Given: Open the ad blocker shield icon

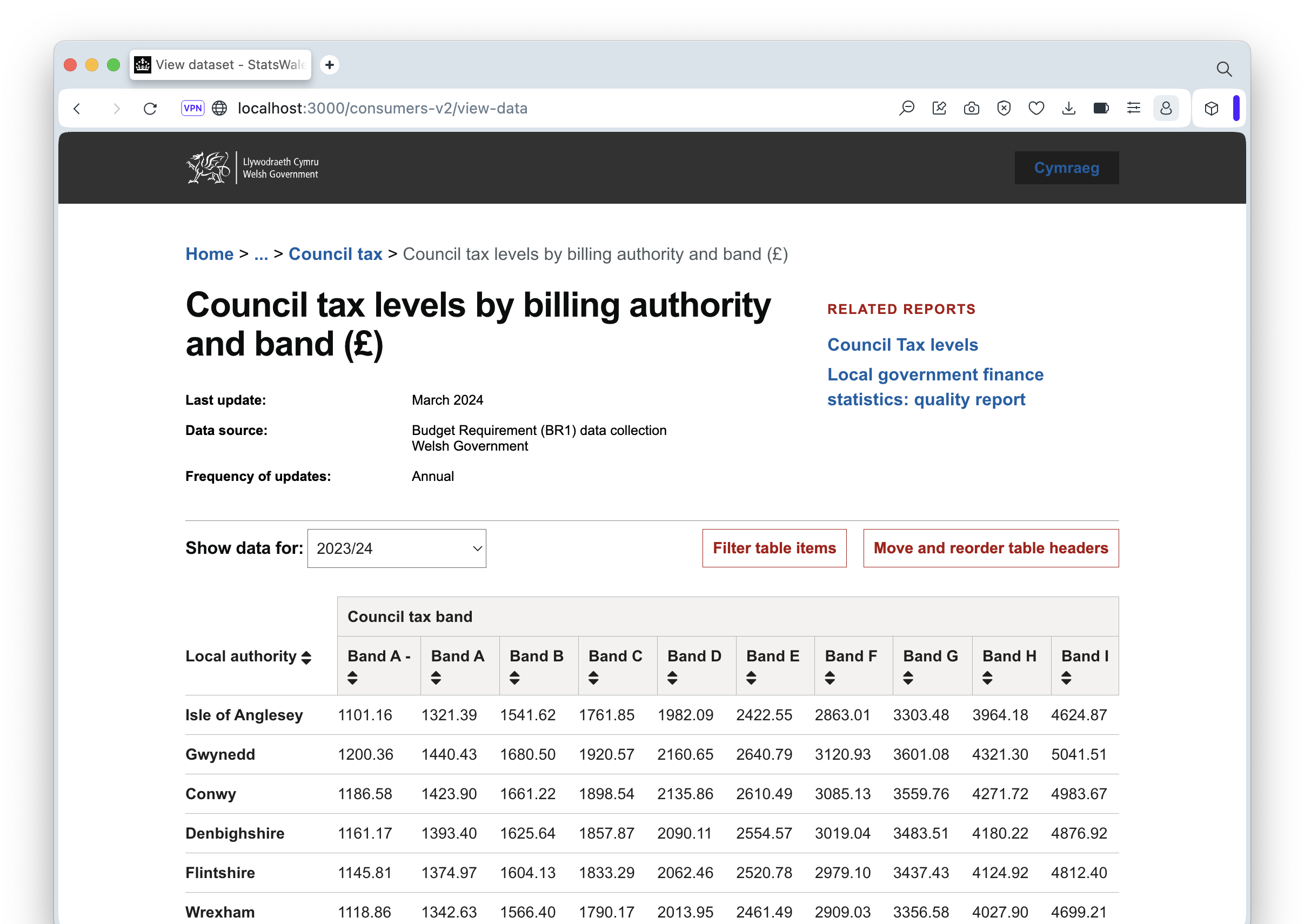Looking at the screenshot, I should (1004, 108).
